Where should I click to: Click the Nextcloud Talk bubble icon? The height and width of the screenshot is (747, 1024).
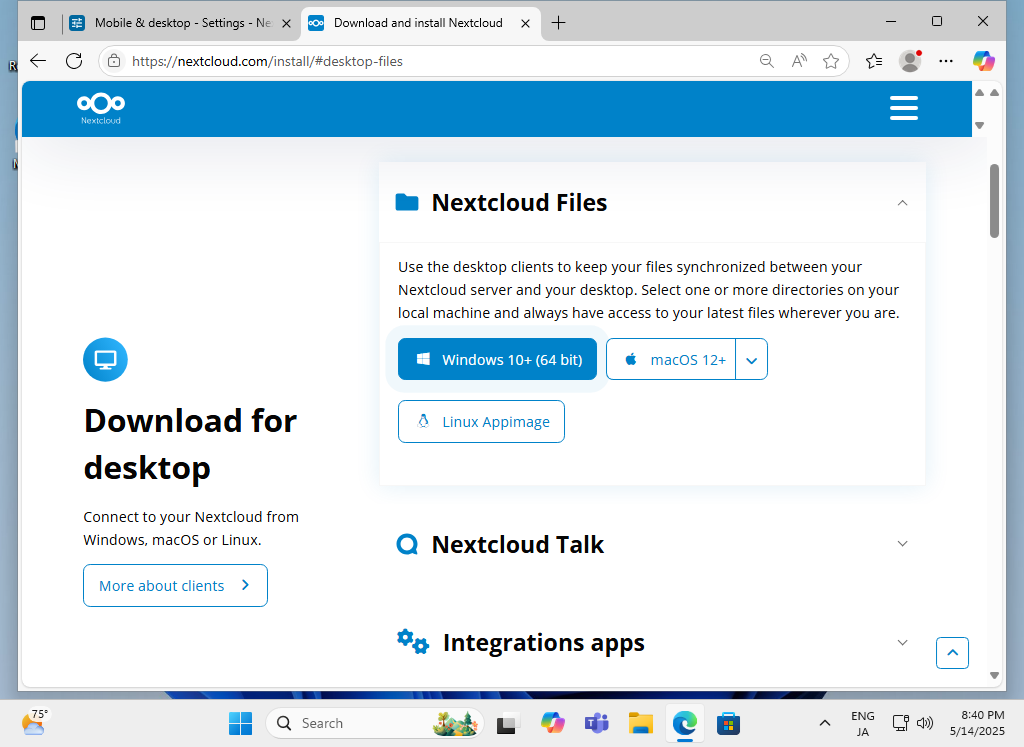[x=407, y=544]
